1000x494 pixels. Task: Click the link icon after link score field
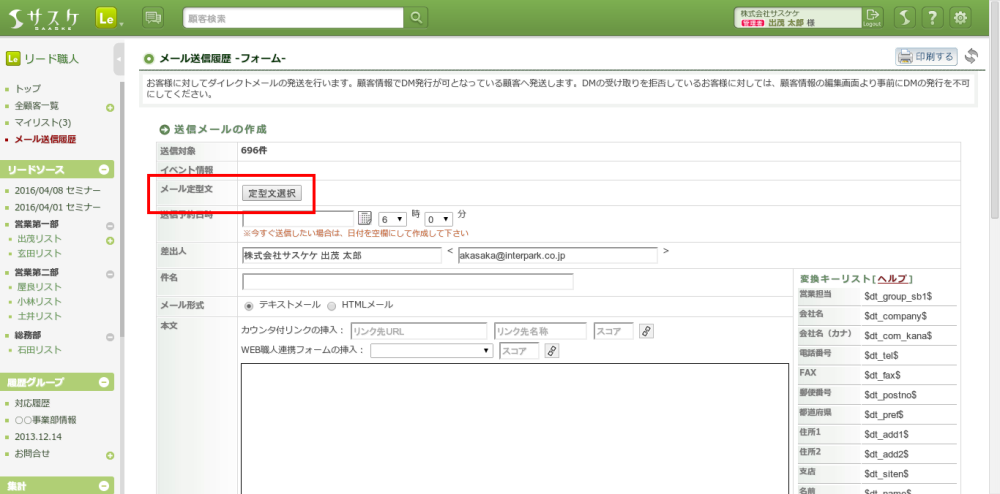(x=646, y=330)
